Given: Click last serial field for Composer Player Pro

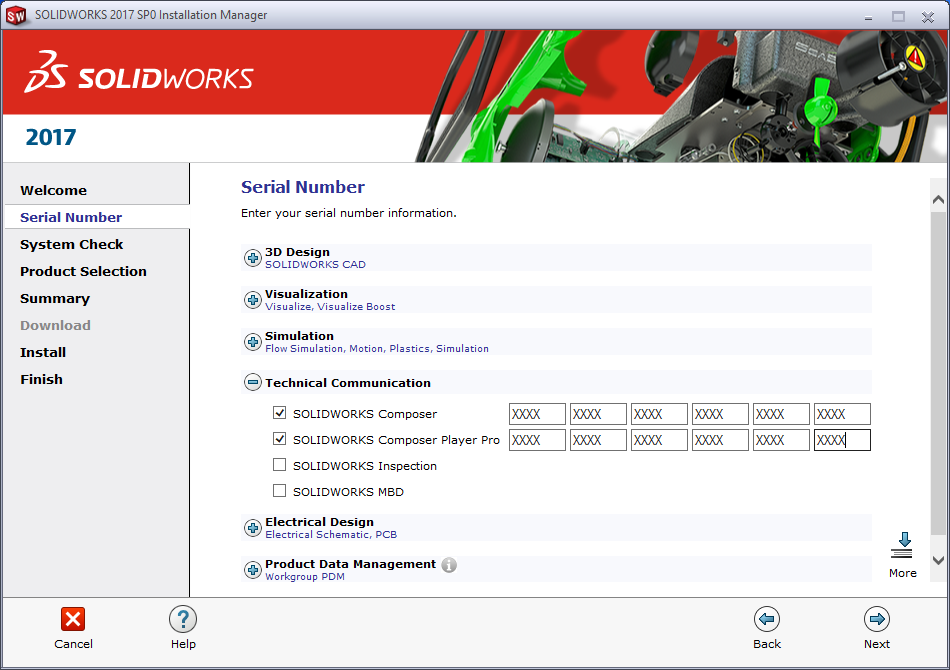Looking at the screenshot, I should click(842, 440).
